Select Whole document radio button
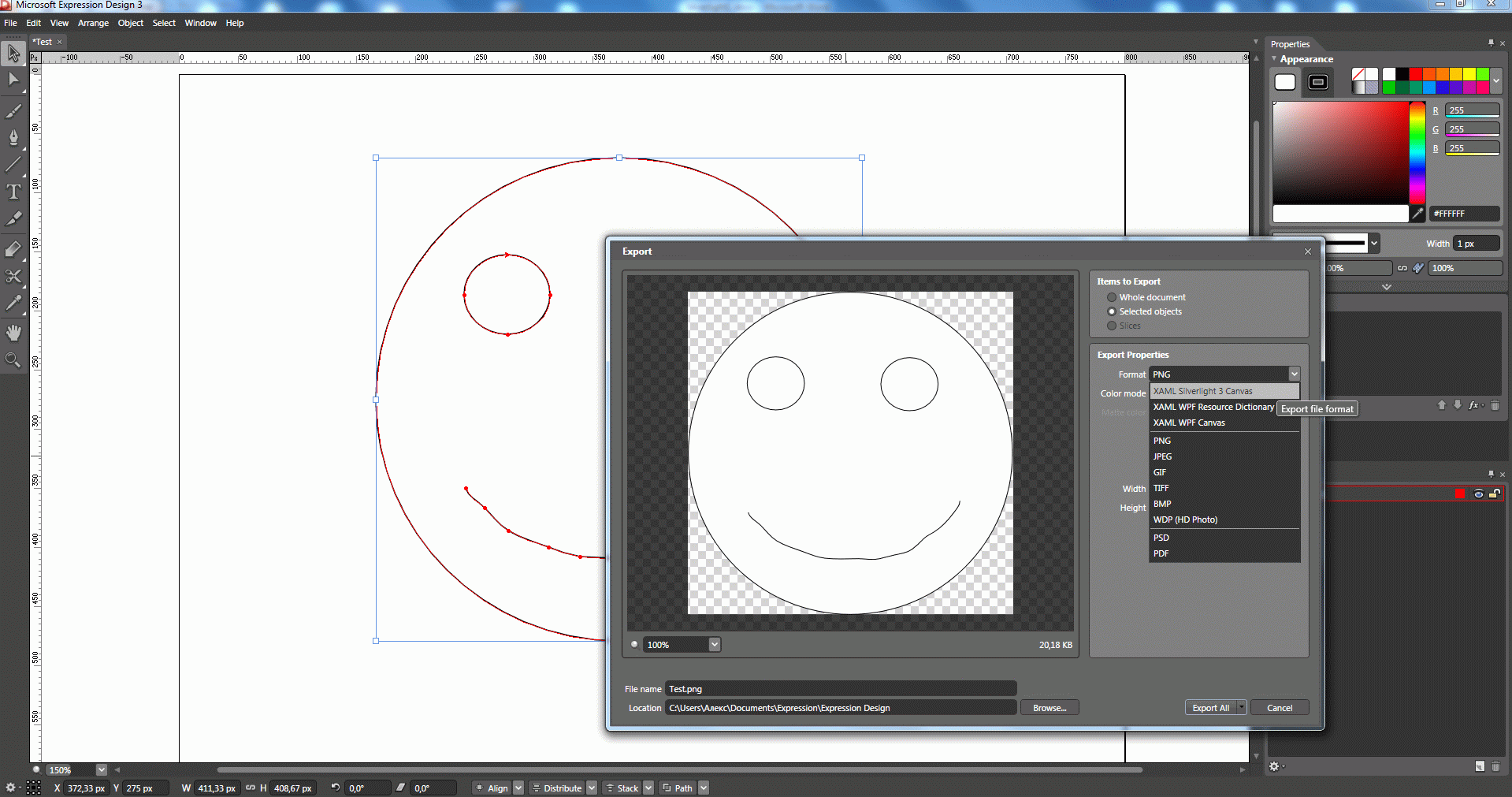This screenshot has height=797, width=1512. point(1112,297)
